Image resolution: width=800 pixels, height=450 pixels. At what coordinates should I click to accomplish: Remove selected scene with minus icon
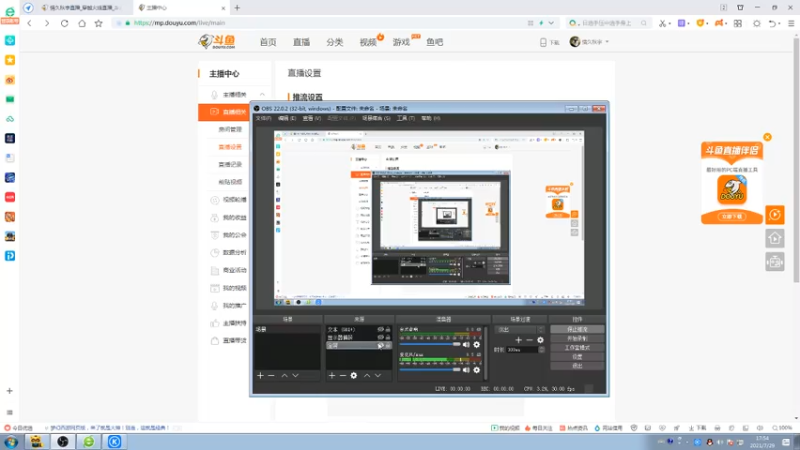click(271, 376)
